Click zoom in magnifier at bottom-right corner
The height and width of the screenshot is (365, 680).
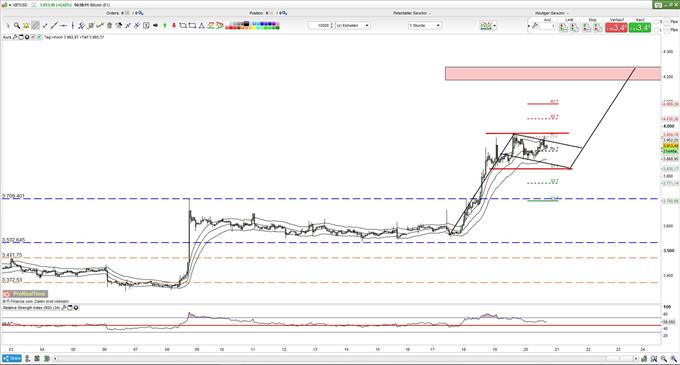673,358
